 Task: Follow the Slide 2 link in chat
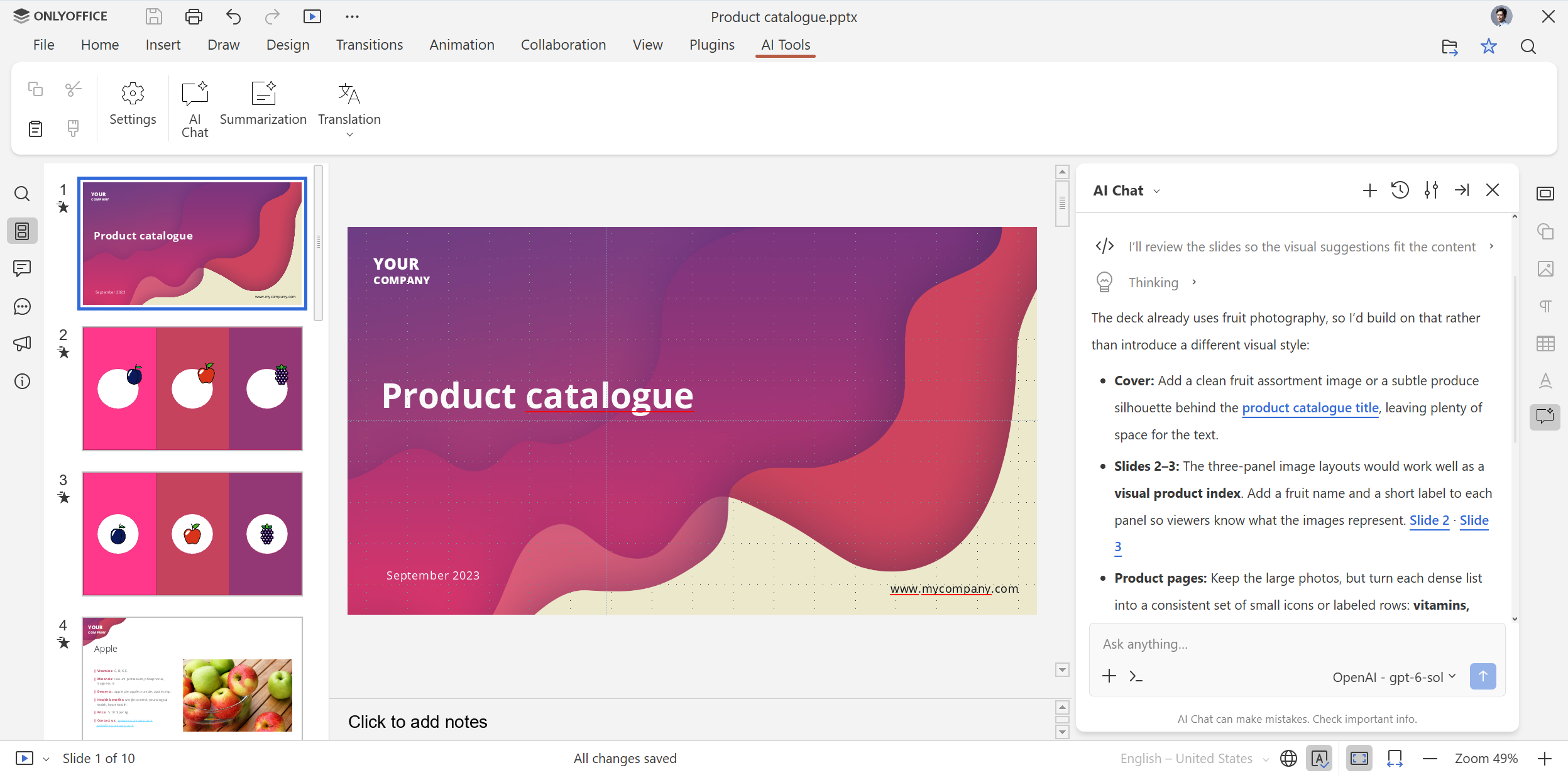click(x=1429, y=520)
